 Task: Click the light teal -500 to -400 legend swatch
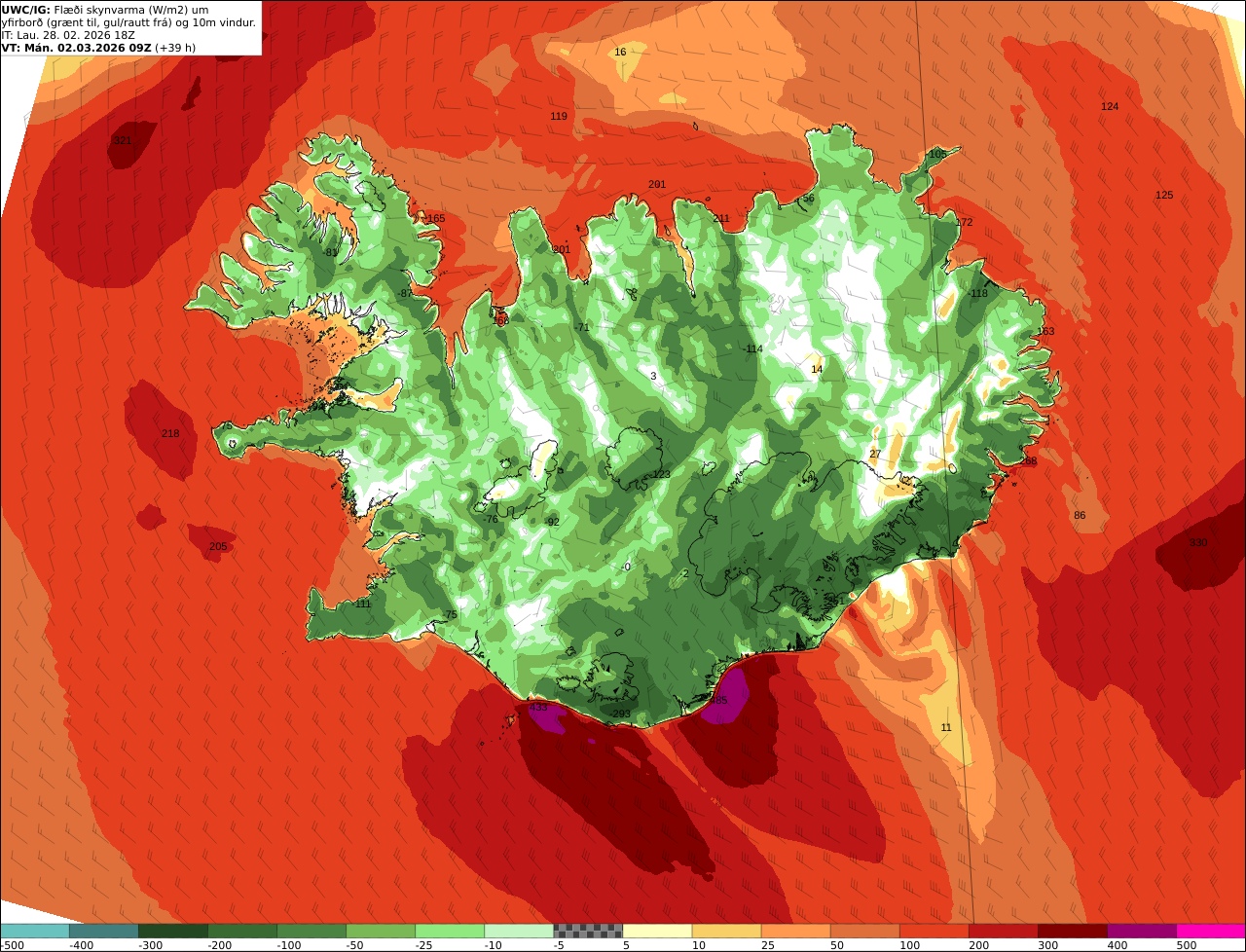(x=35, y=931)
